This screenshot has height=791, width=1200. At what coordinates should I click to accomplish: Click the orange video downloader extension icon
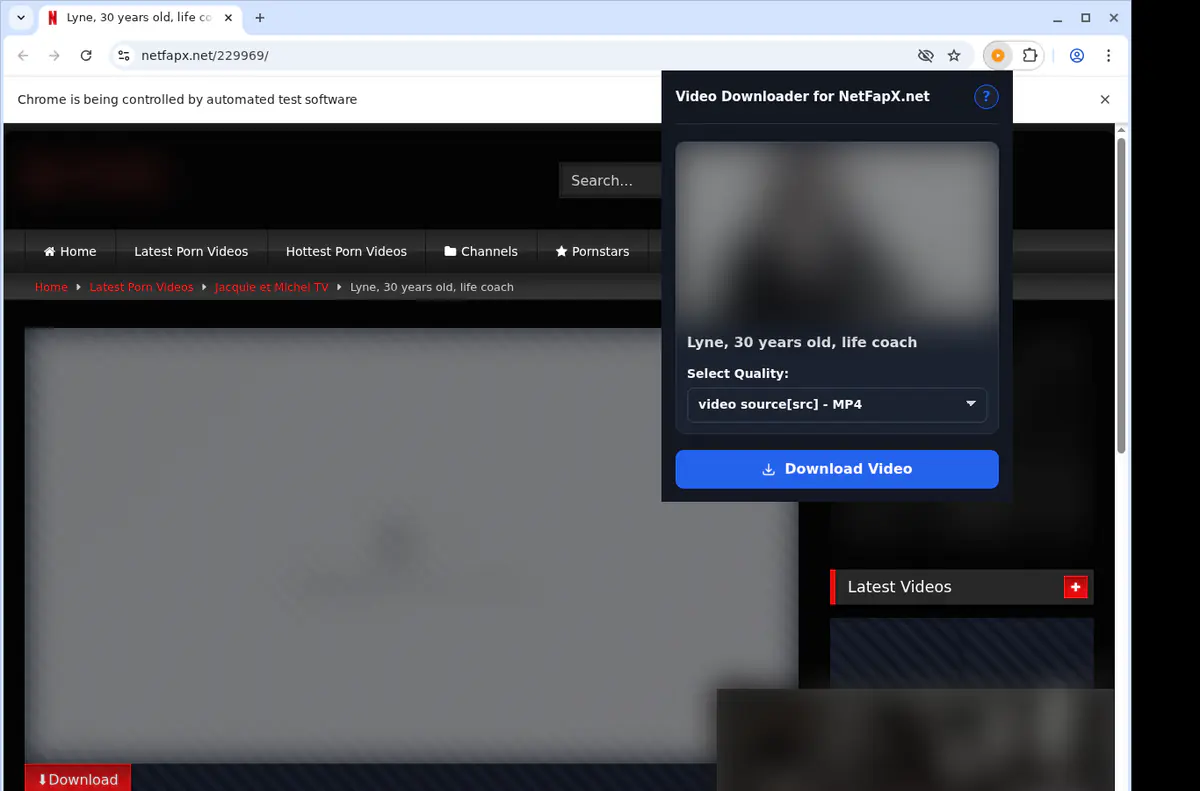998,56
